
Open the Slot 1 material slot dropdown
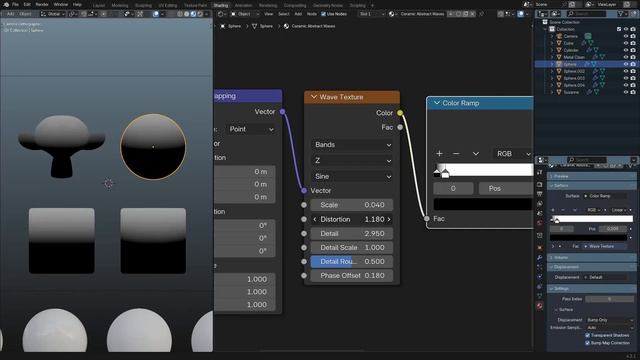coord(371,14)
